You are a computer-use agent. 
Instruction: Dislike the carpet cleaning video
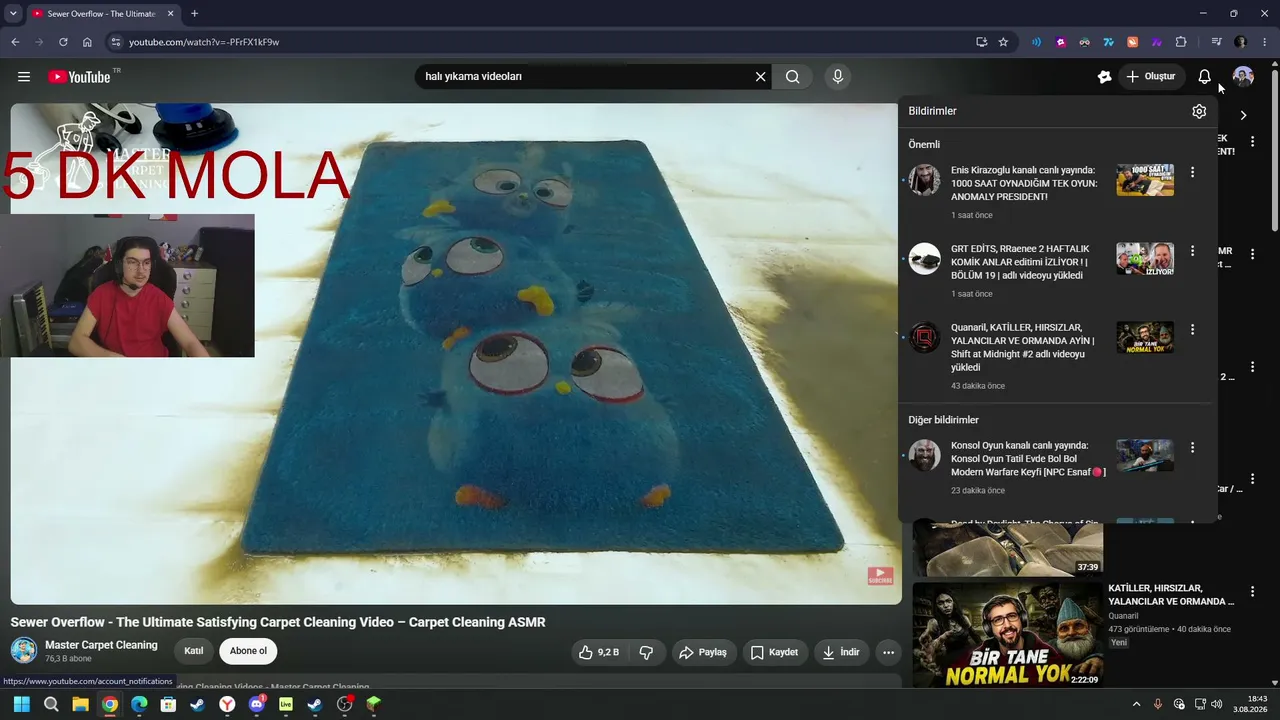(x=646, y=652)
